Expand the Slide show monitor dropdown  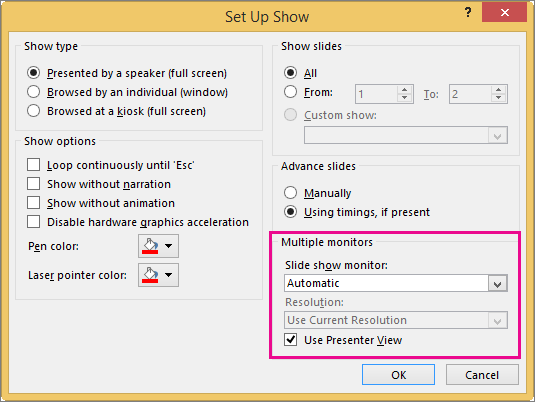point(497,283)
